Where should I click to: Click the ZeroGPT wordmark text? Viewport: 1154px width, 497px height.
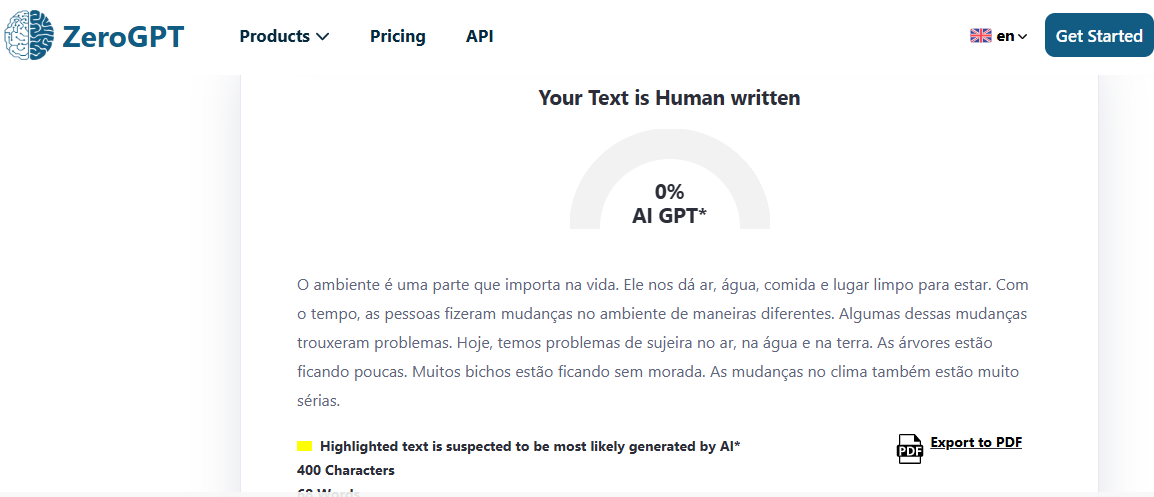[x=122, y=36]
